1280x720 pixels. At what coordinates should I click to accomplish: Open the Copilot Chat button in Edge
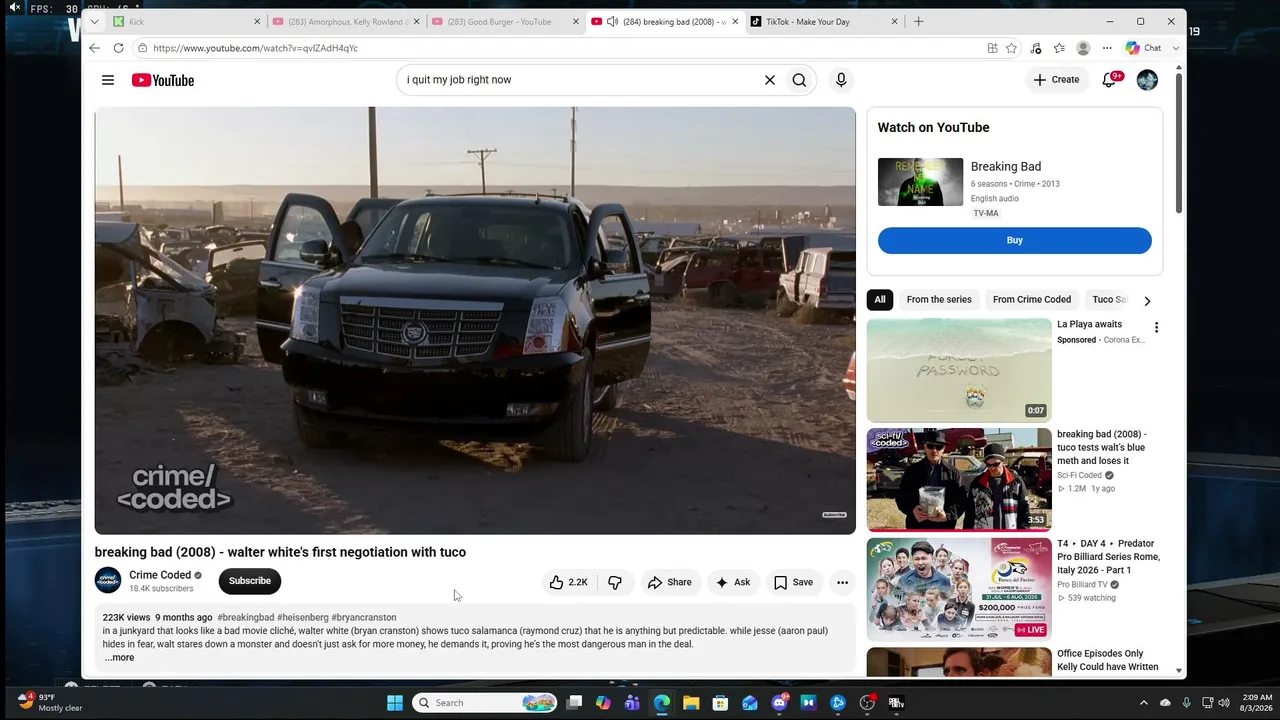click(x=1144, y=48)
